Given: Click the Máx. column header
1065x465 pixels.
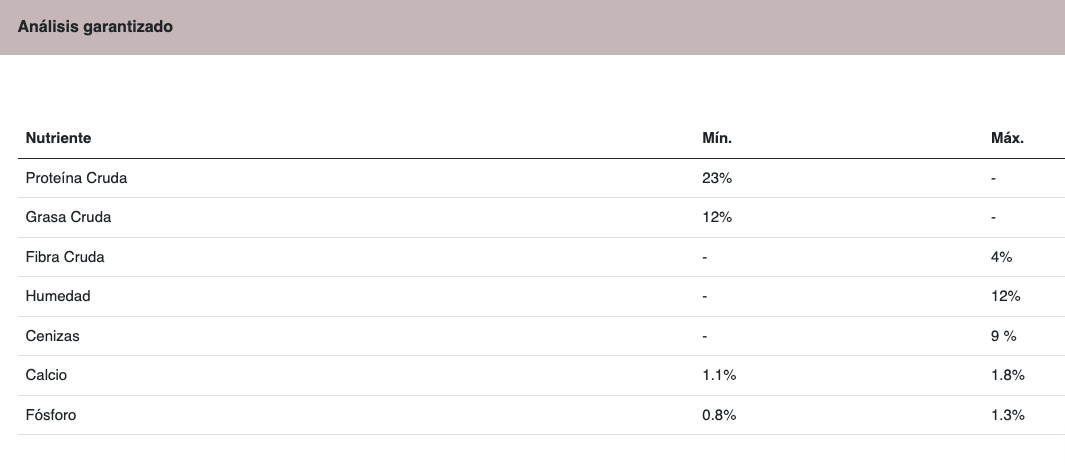Looking at the screenshot, I should pos(1007,138).
